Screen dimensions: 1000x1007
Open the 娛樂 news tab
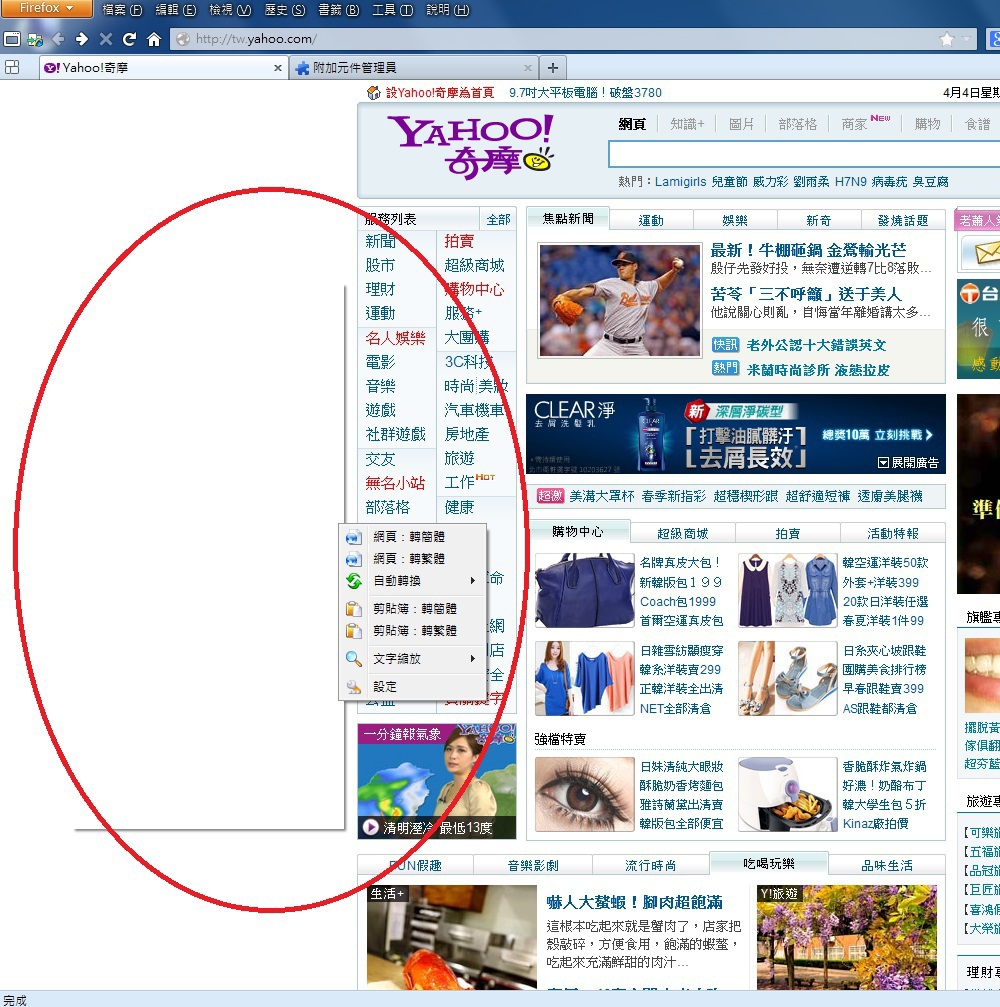(735, 221)
